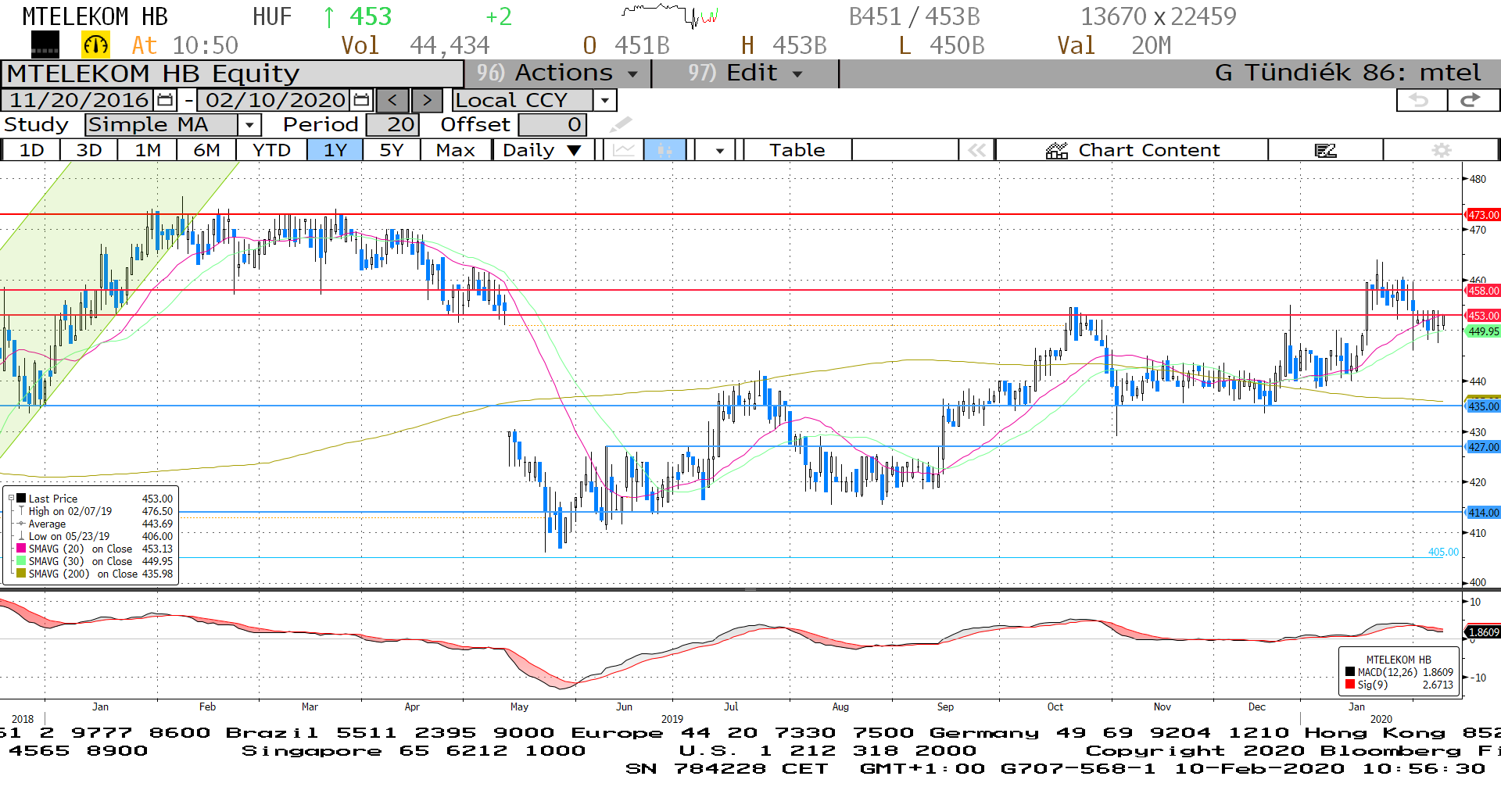1501x812 pixels.
Task: Click the Last Price black legend swatch
Action: tap(21, 498)
